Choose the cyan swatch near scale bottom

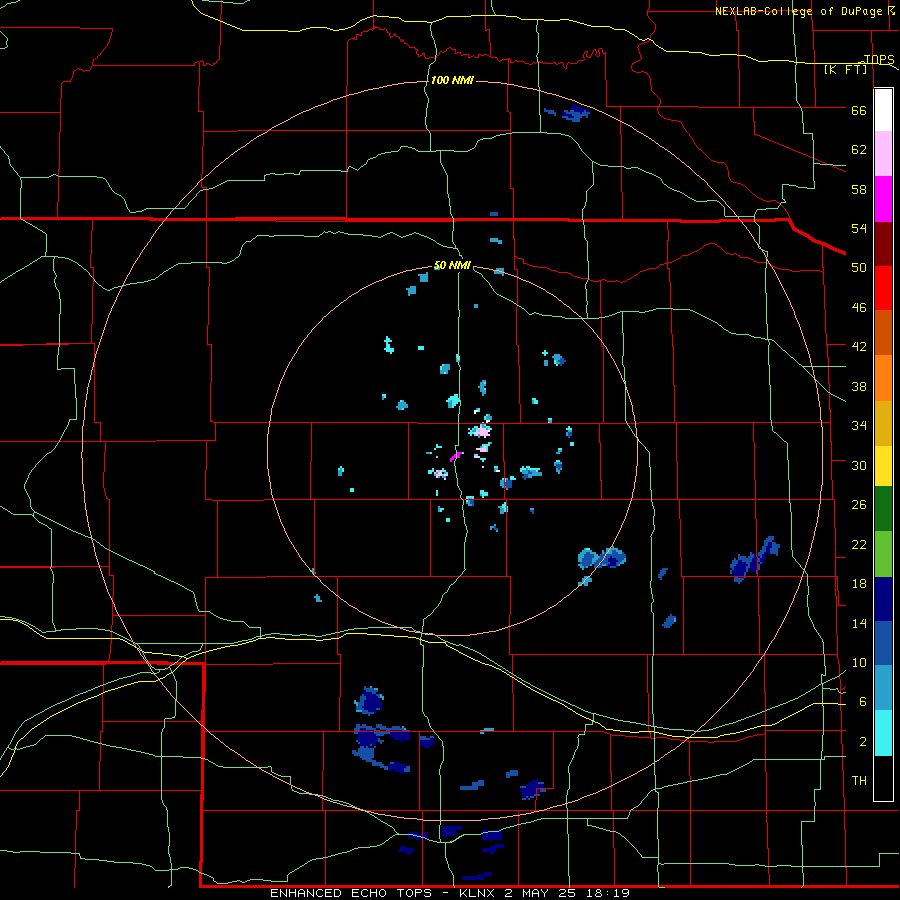click(x=883, y=733)
